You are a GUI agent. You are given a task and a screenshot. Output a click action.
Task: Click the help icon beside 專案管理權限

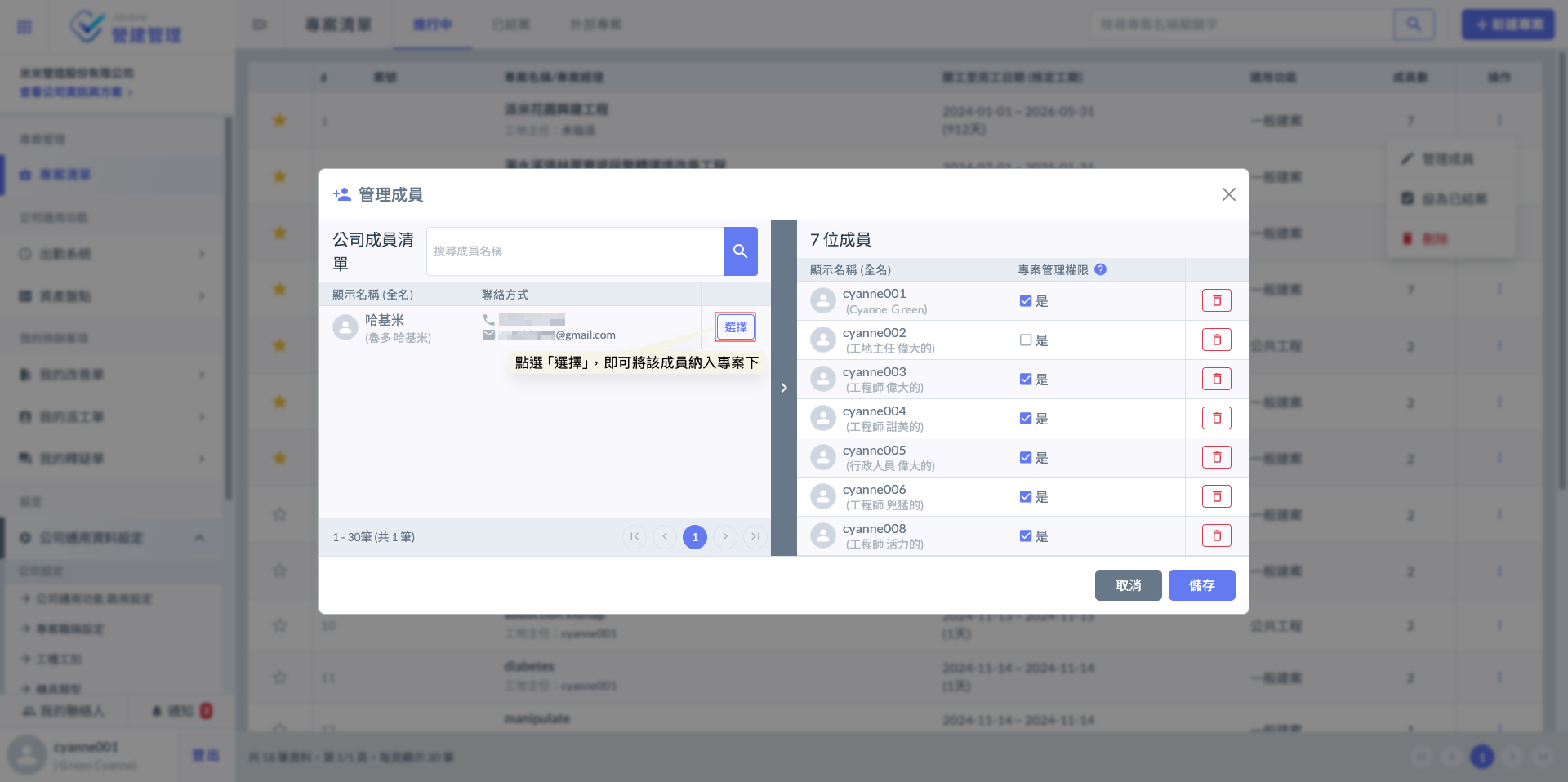click(1100, 270)
